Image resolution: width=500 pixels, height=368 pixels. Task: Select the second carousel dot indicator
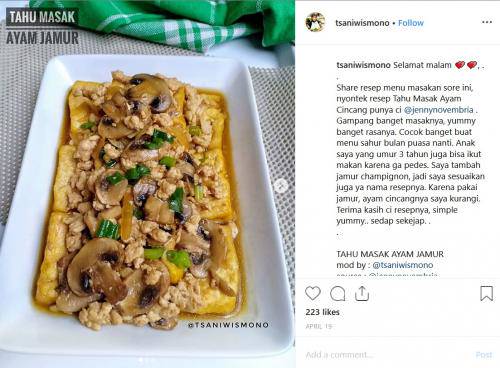pos(147,360)
